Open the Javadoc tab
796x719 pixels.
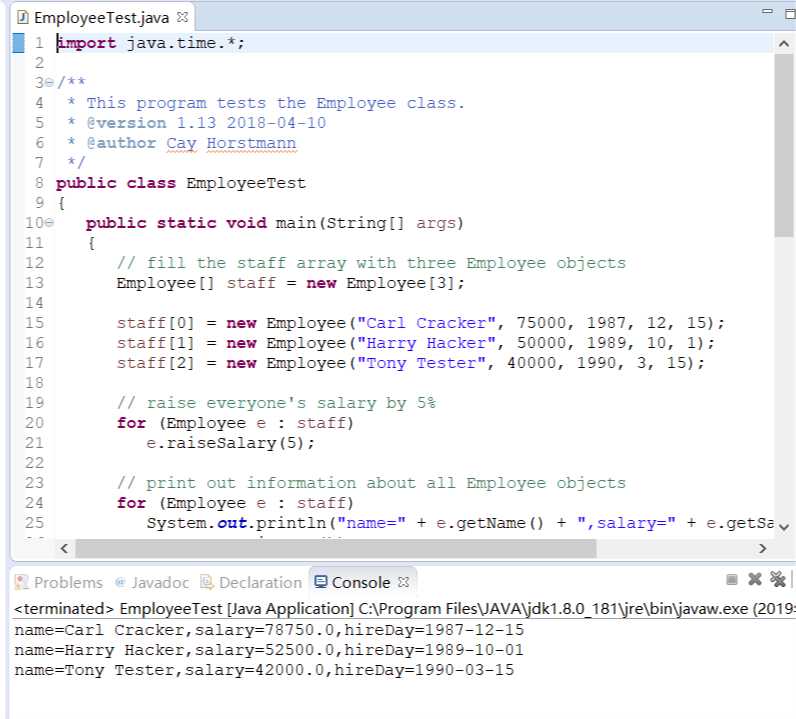point(152,582)
